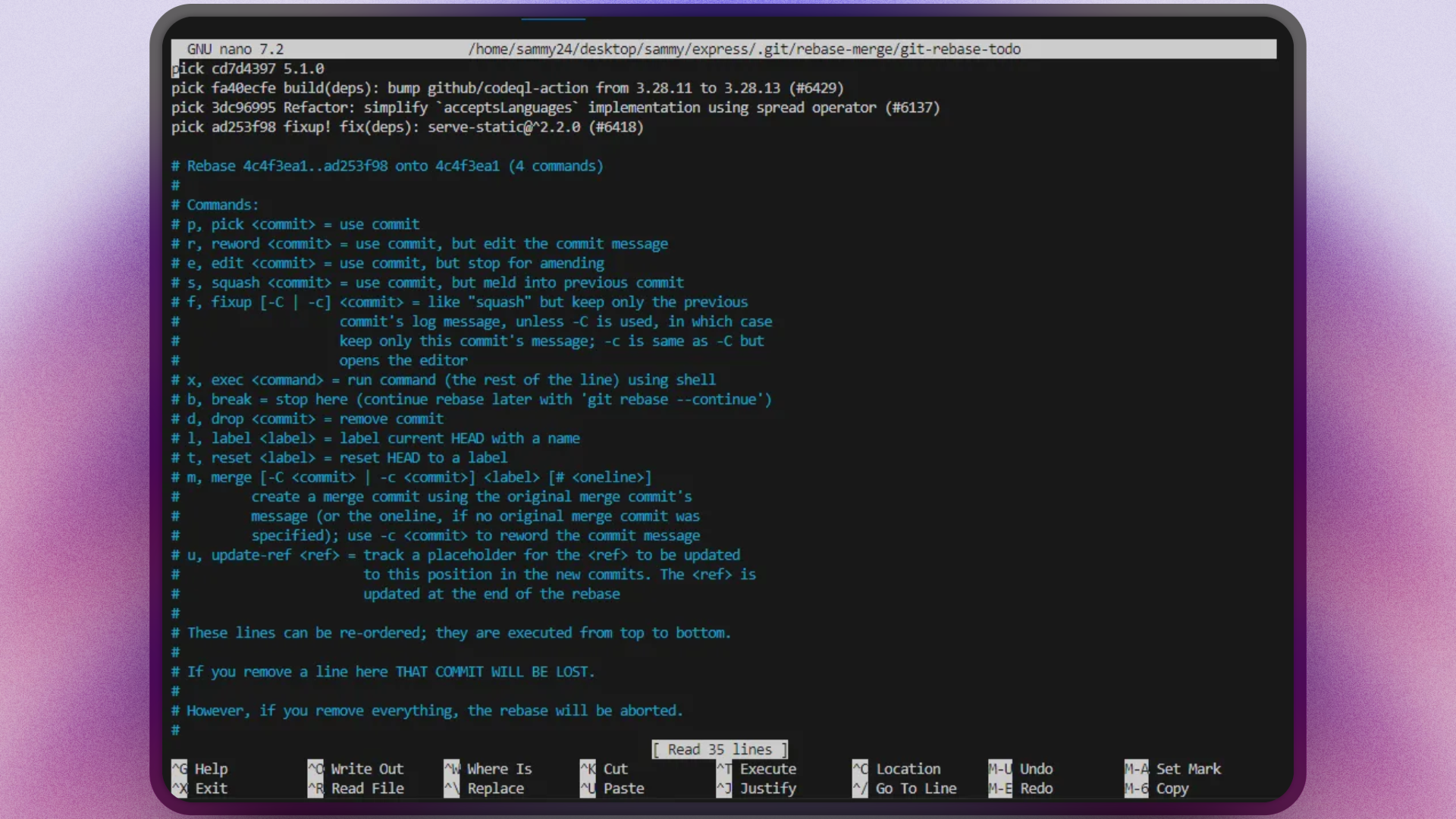1456x819 pixels.
Task: Click the ^R Read File shortcut
Action: click(356, 788)
